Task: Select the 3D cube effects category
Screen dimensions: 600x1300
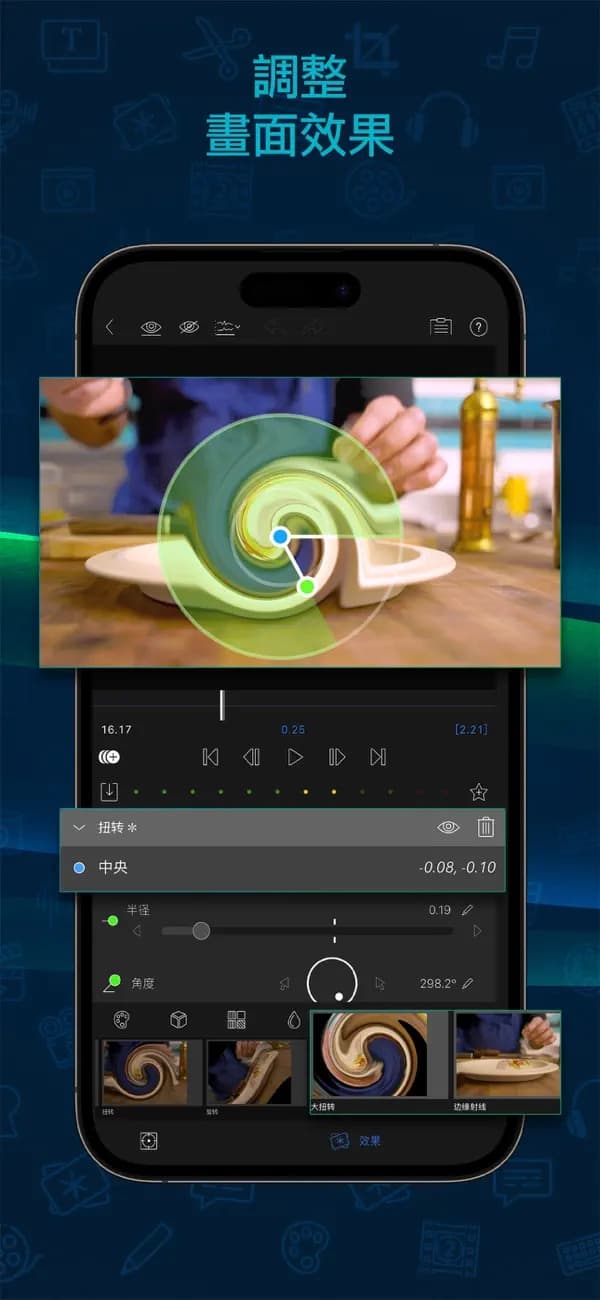Action: pos(178,1020)
